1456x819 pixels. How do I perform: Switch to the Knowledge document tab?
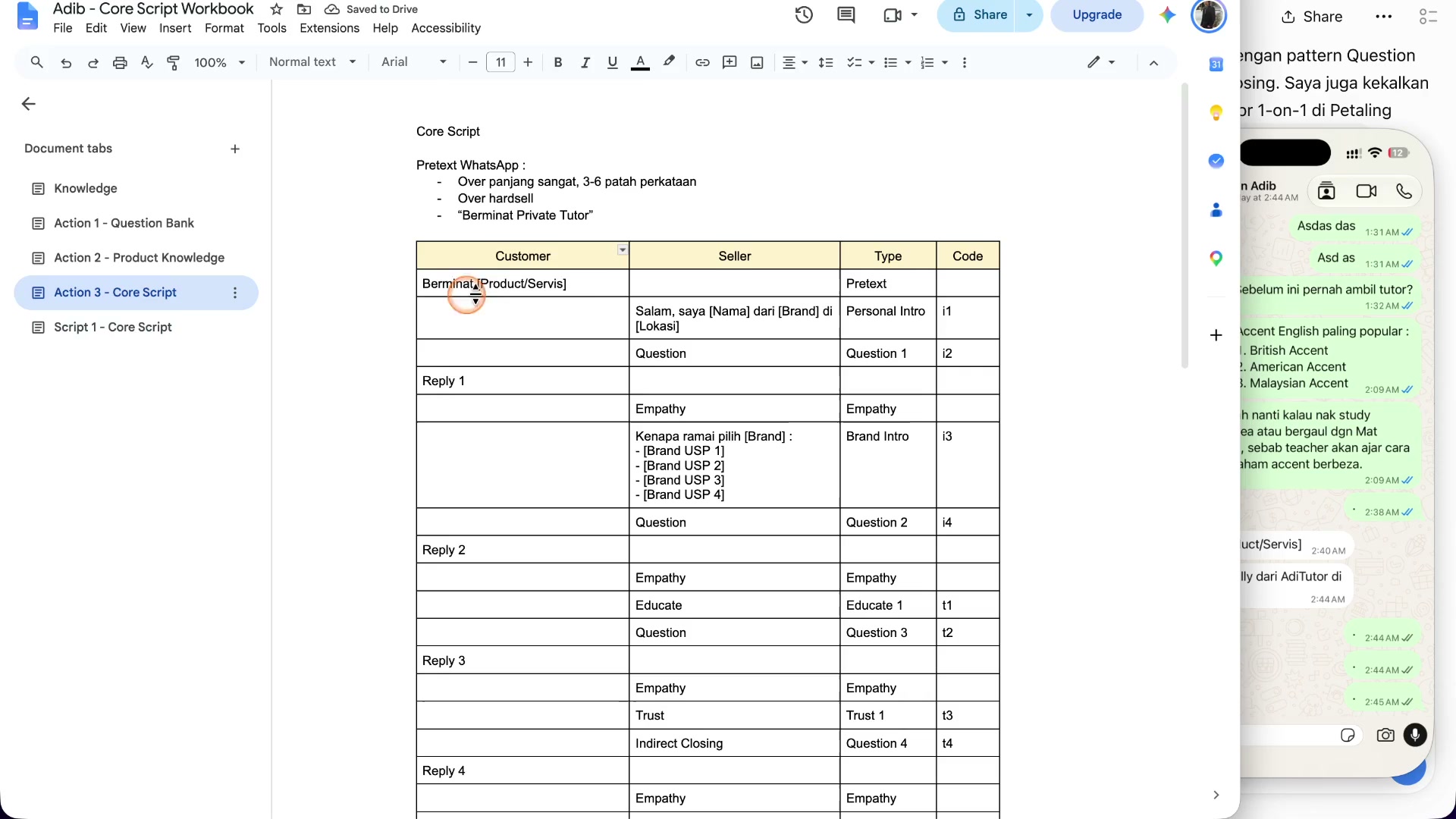click(136, 188)
